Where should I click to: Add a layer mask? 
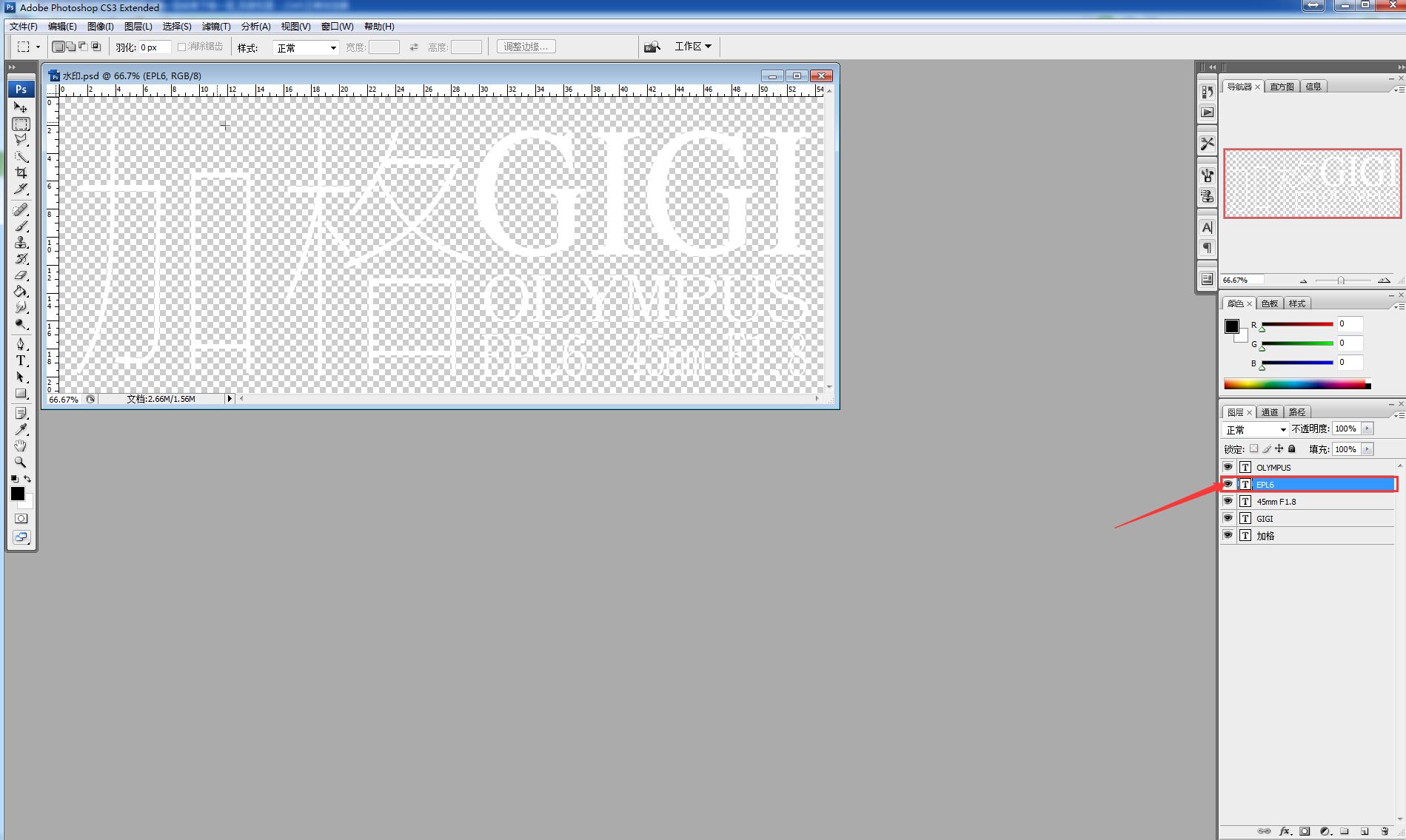click(1305, 831)
